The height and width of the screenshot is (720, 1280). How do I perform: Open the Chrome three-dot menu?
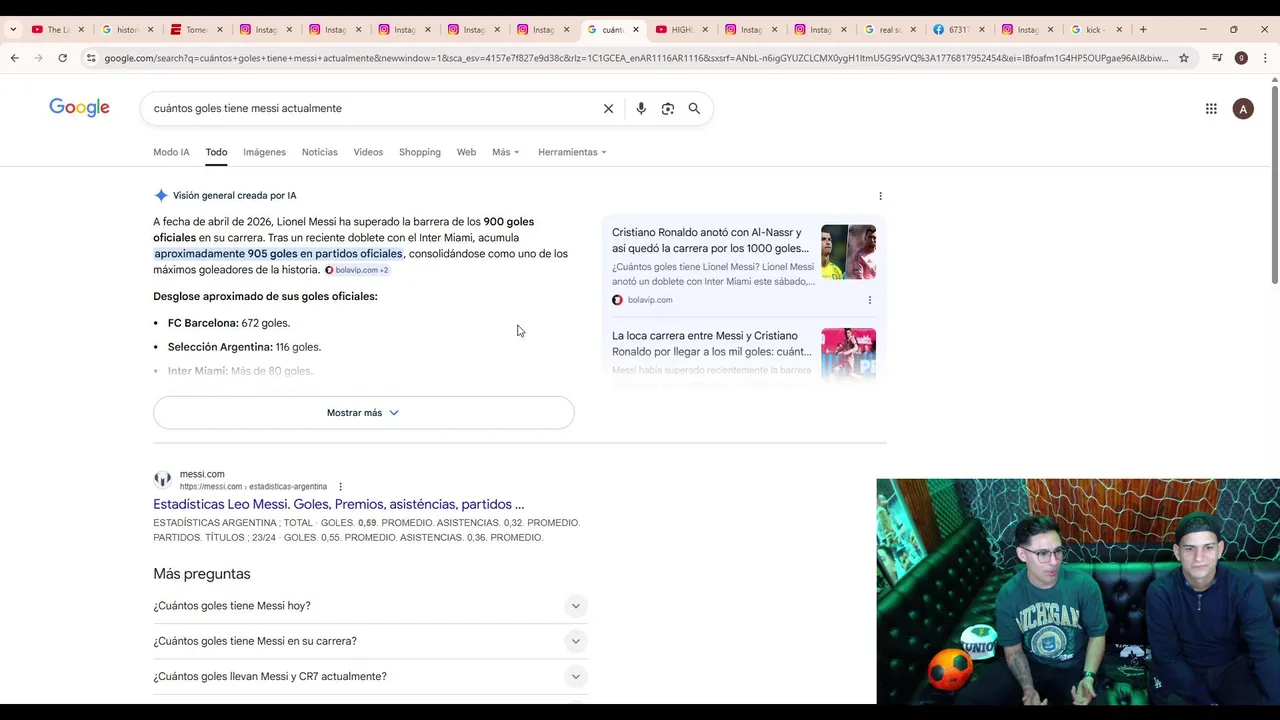[1265, 58]
